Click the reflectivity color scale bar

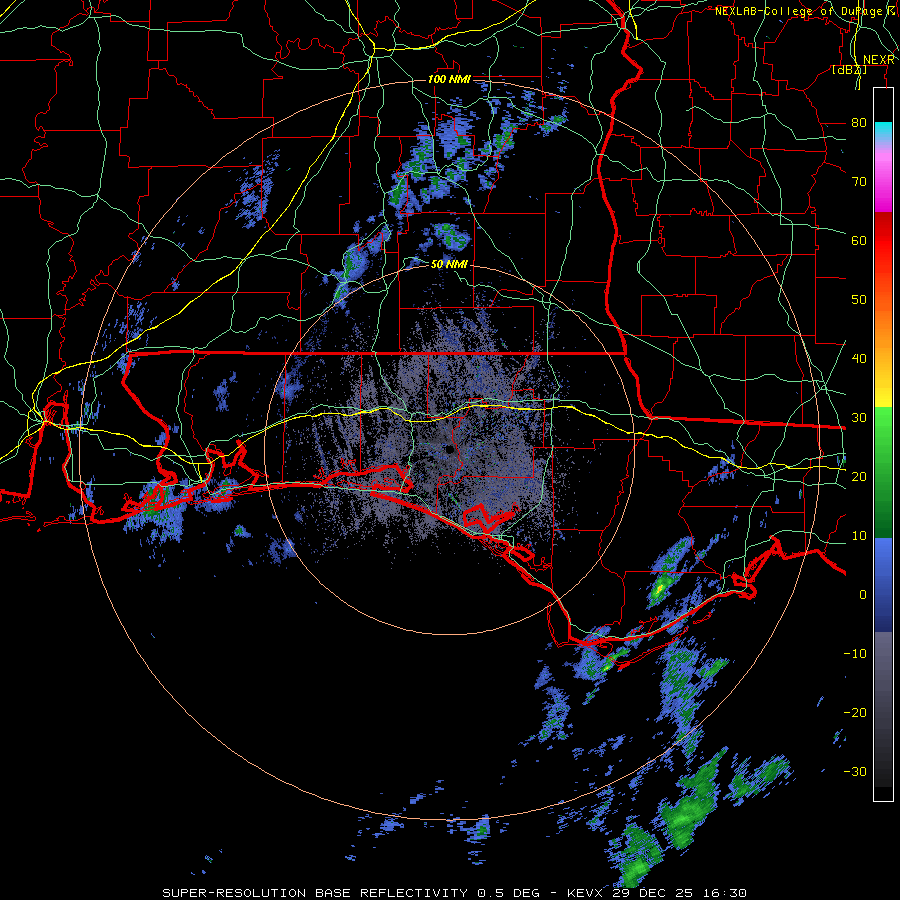pyautogui.click(x=883, y=444)
